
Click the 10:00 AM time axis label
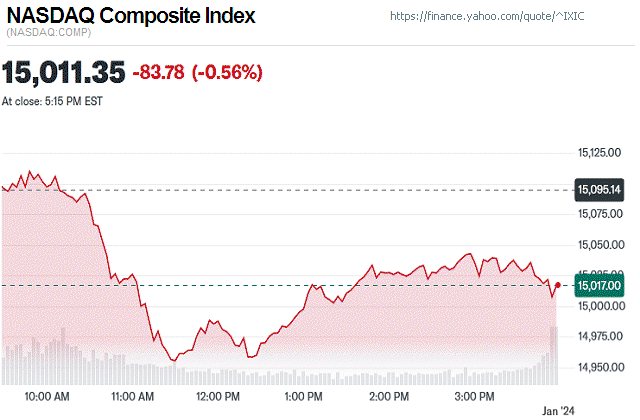click(x=46, y=398)
